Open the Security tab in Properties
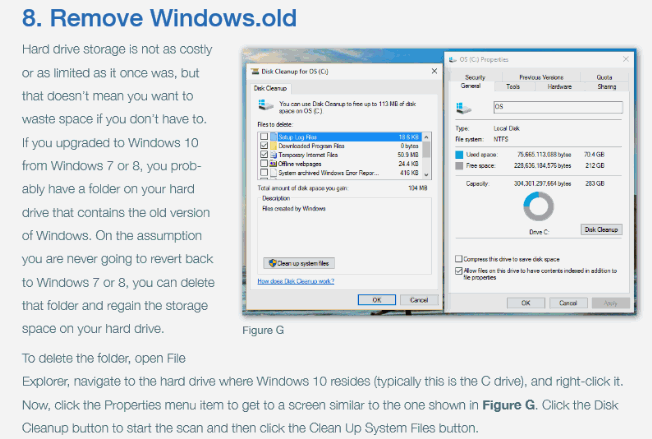The height and width of the screenshot is (439, 652). pyautogui.click(x=474, y=77)
